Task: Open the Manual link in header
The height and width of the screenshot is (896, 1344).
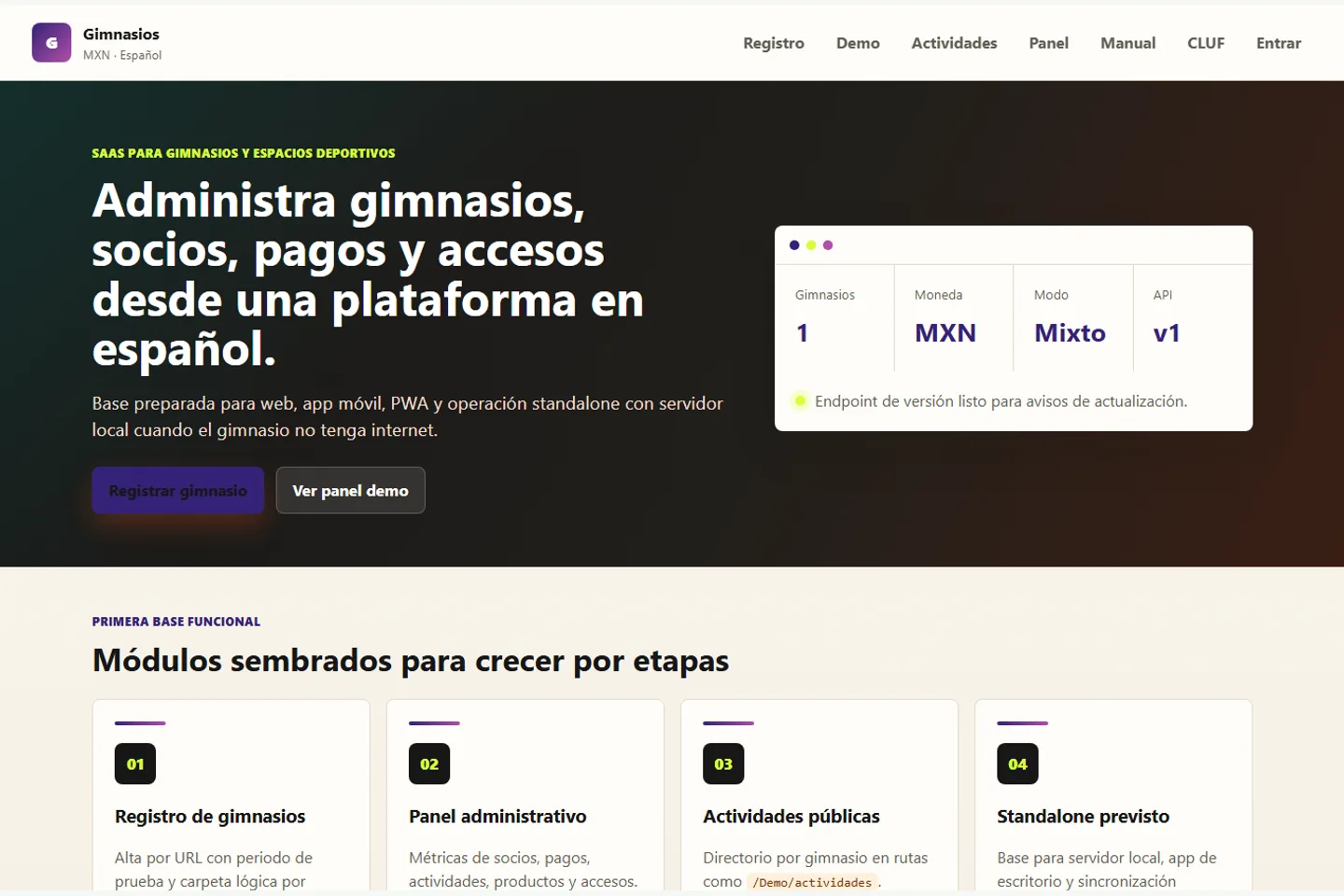Action: coord(1127,43)
